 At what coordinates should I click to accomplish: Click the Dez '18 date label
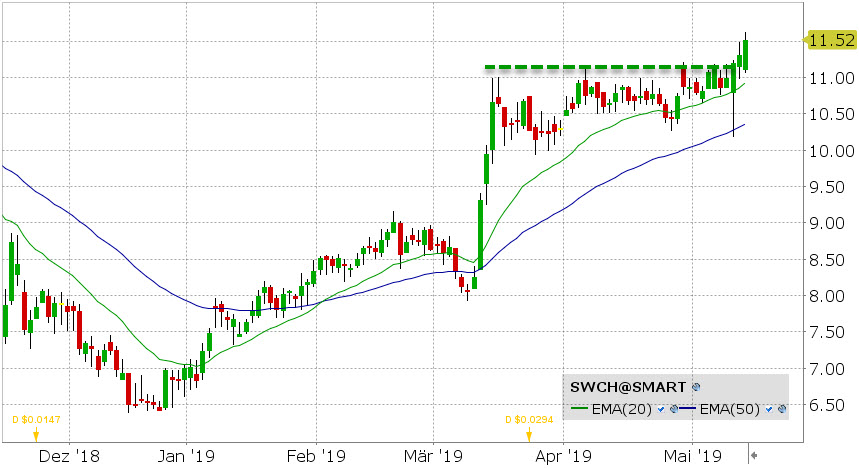pyautogui.click(x=69, y=456)
